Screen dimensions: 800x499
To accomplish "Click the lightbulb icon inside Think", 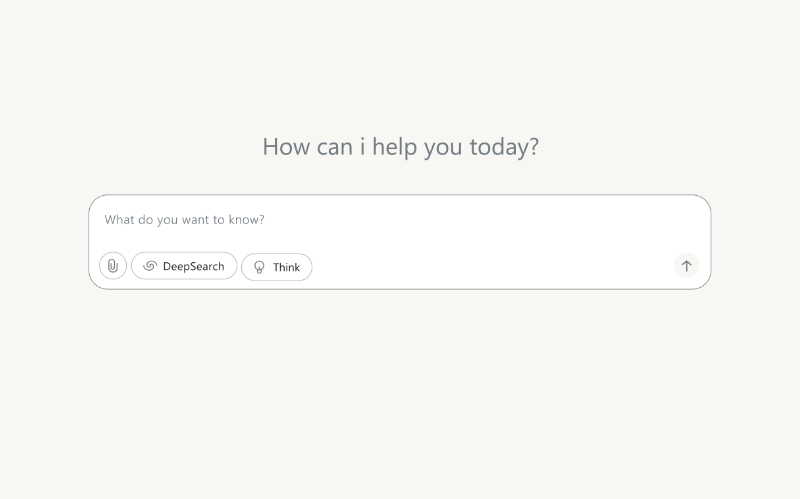I will coord(259,267).
